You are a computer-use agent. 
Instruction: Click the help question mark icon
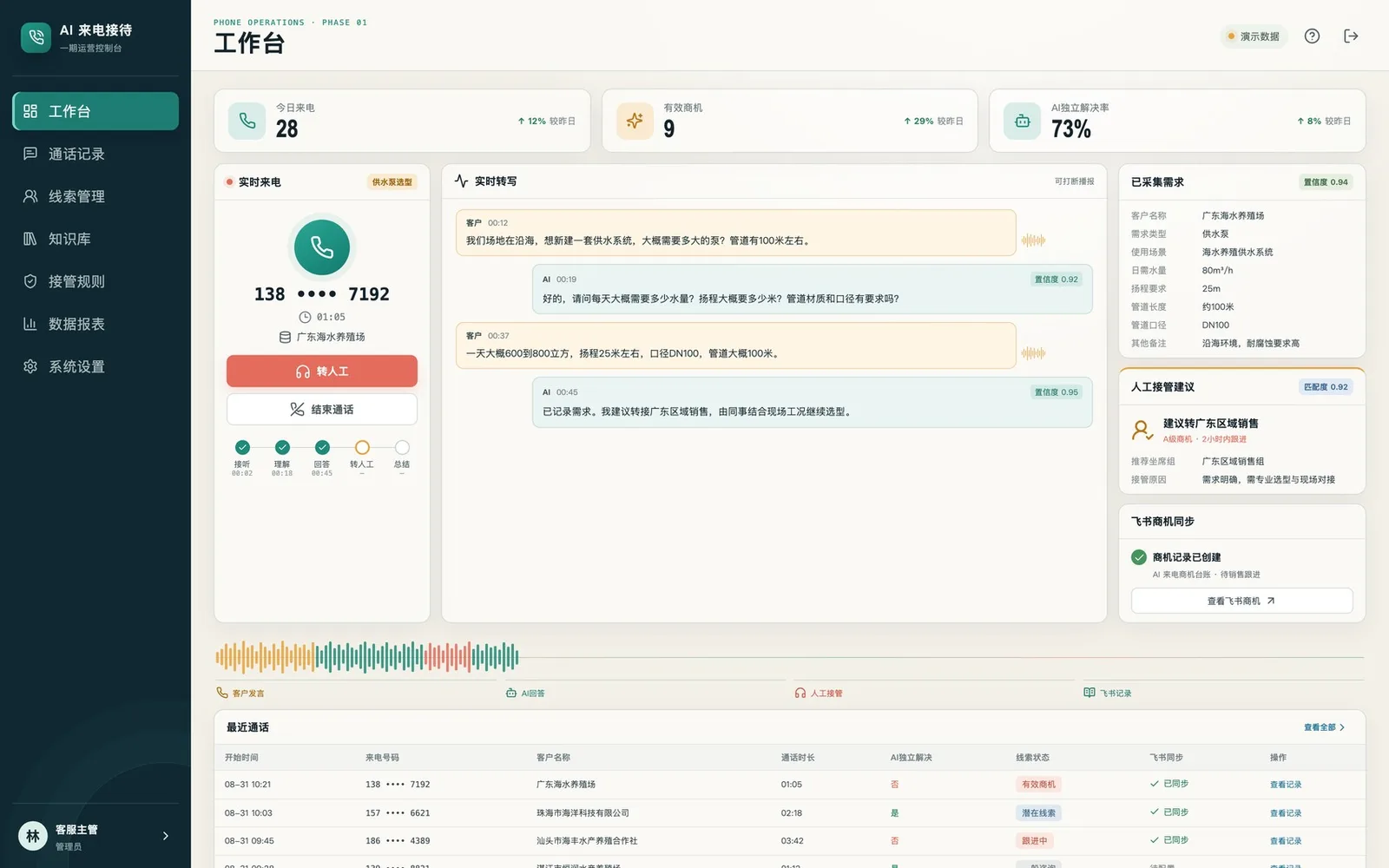(x=1312, y=36)
